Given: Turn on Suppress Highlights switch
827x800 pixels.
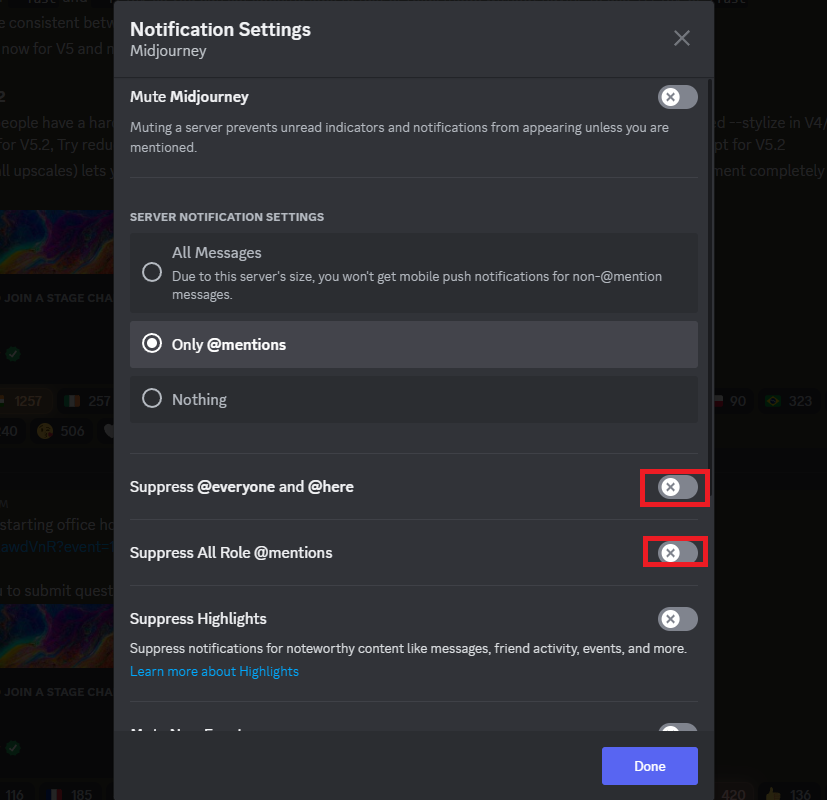Looking at the screenshot, I should pyautogui.click(x=677, y=619).
